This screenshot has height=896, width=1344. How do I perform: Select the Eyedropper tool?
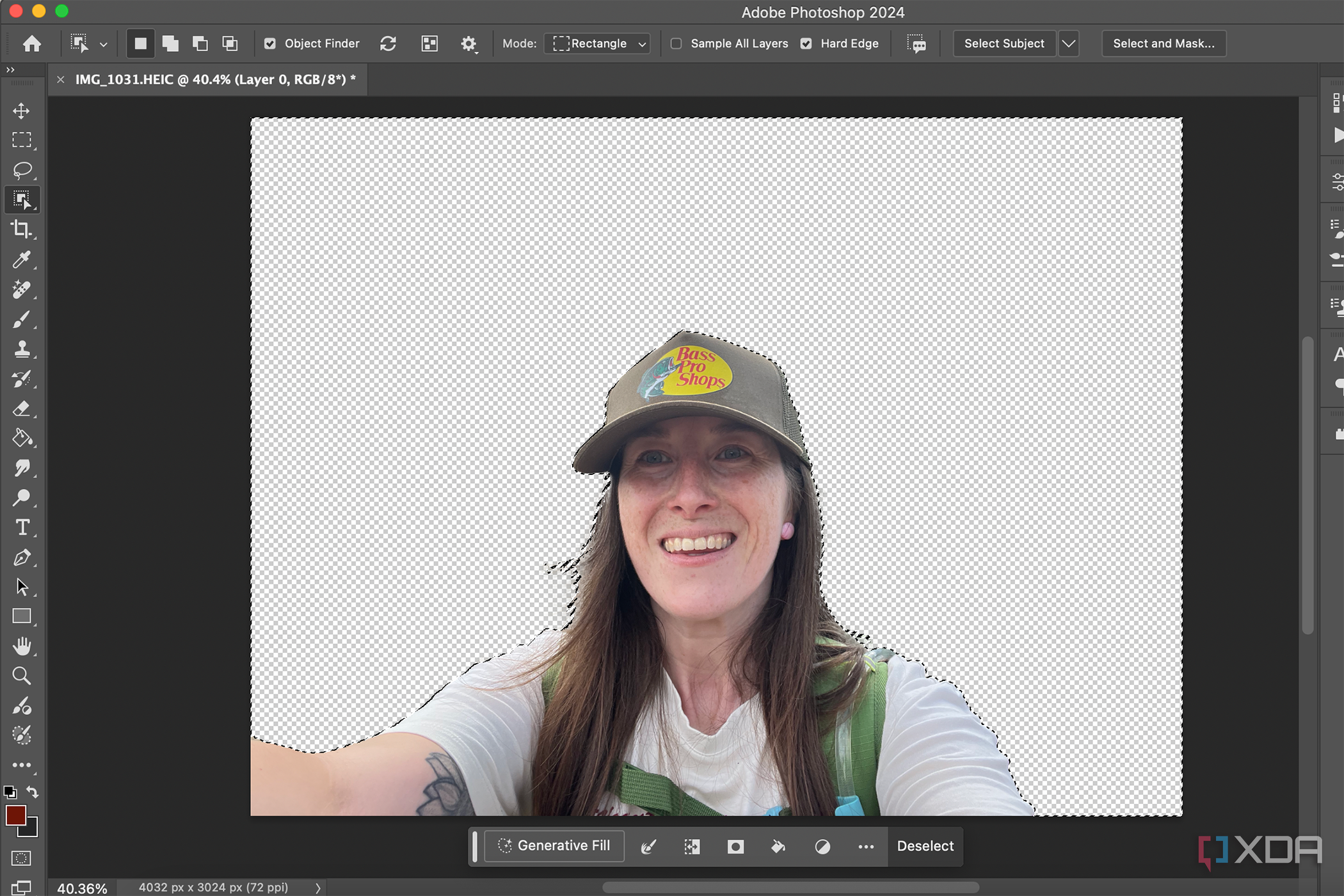click(x=22, y=259)
